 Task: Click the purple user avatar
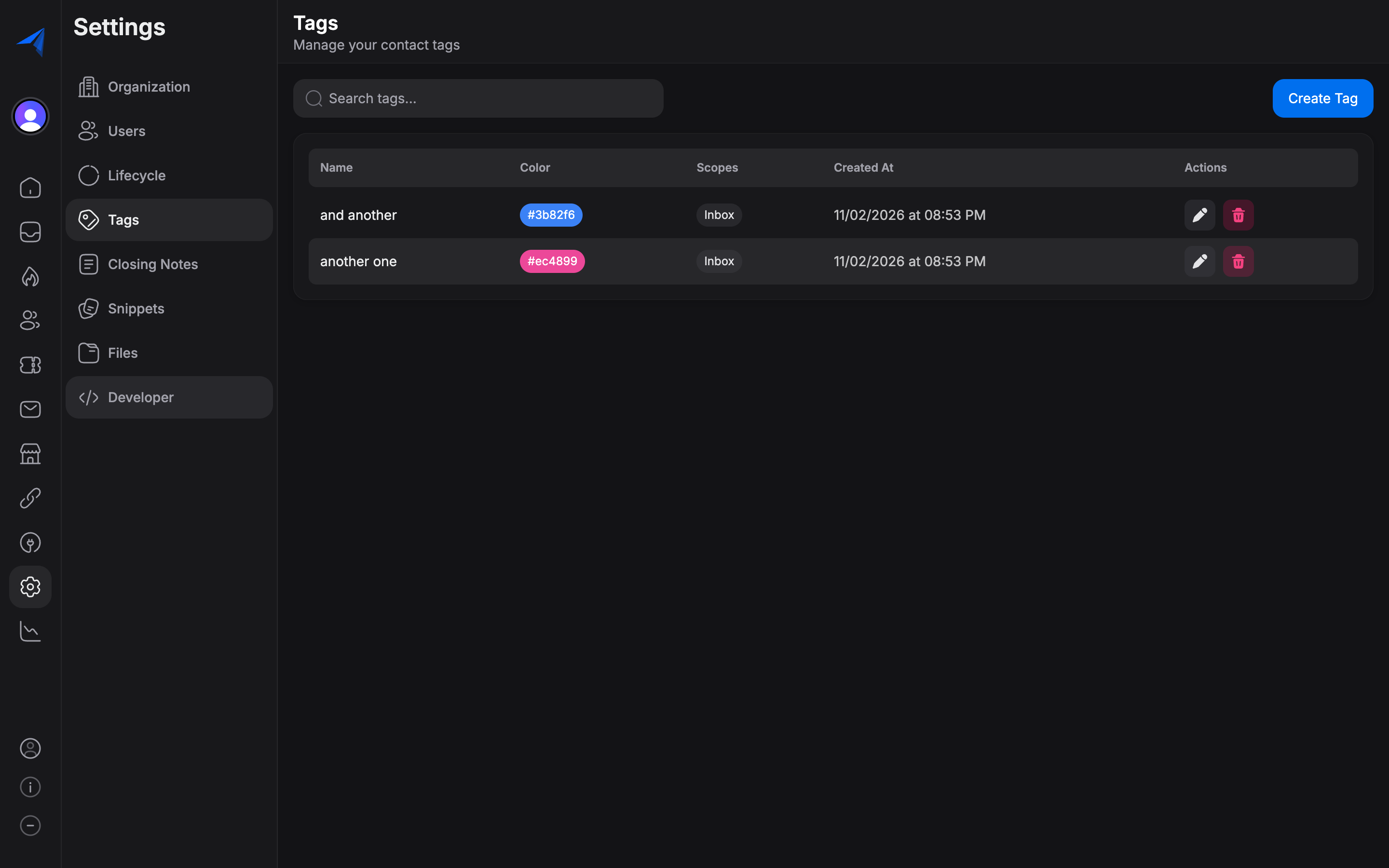30,116
